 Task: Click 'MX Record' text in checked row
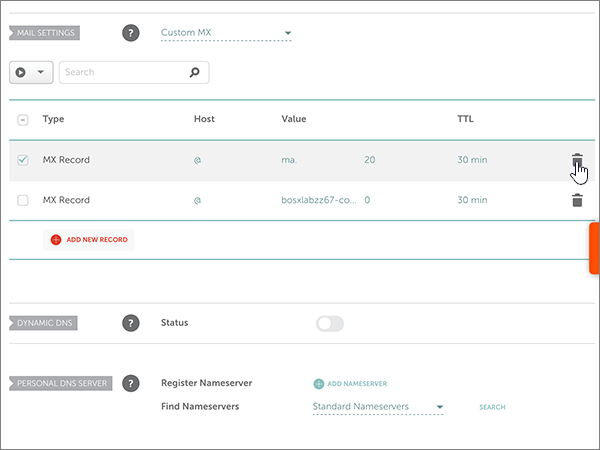66,160
